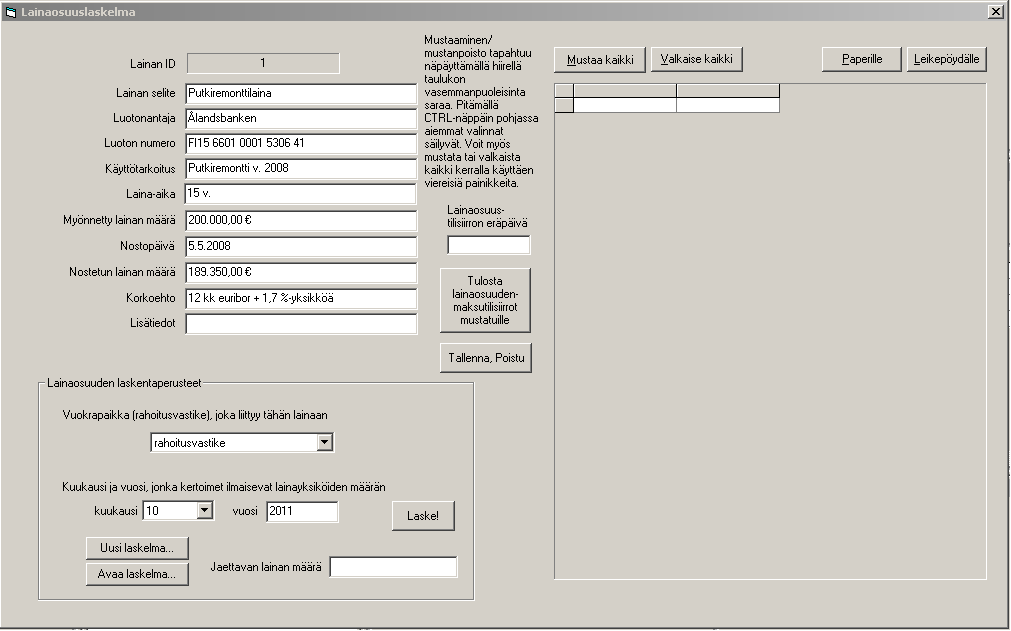Click second data cell in table row

pyautogui.click(x=728, y=105)
